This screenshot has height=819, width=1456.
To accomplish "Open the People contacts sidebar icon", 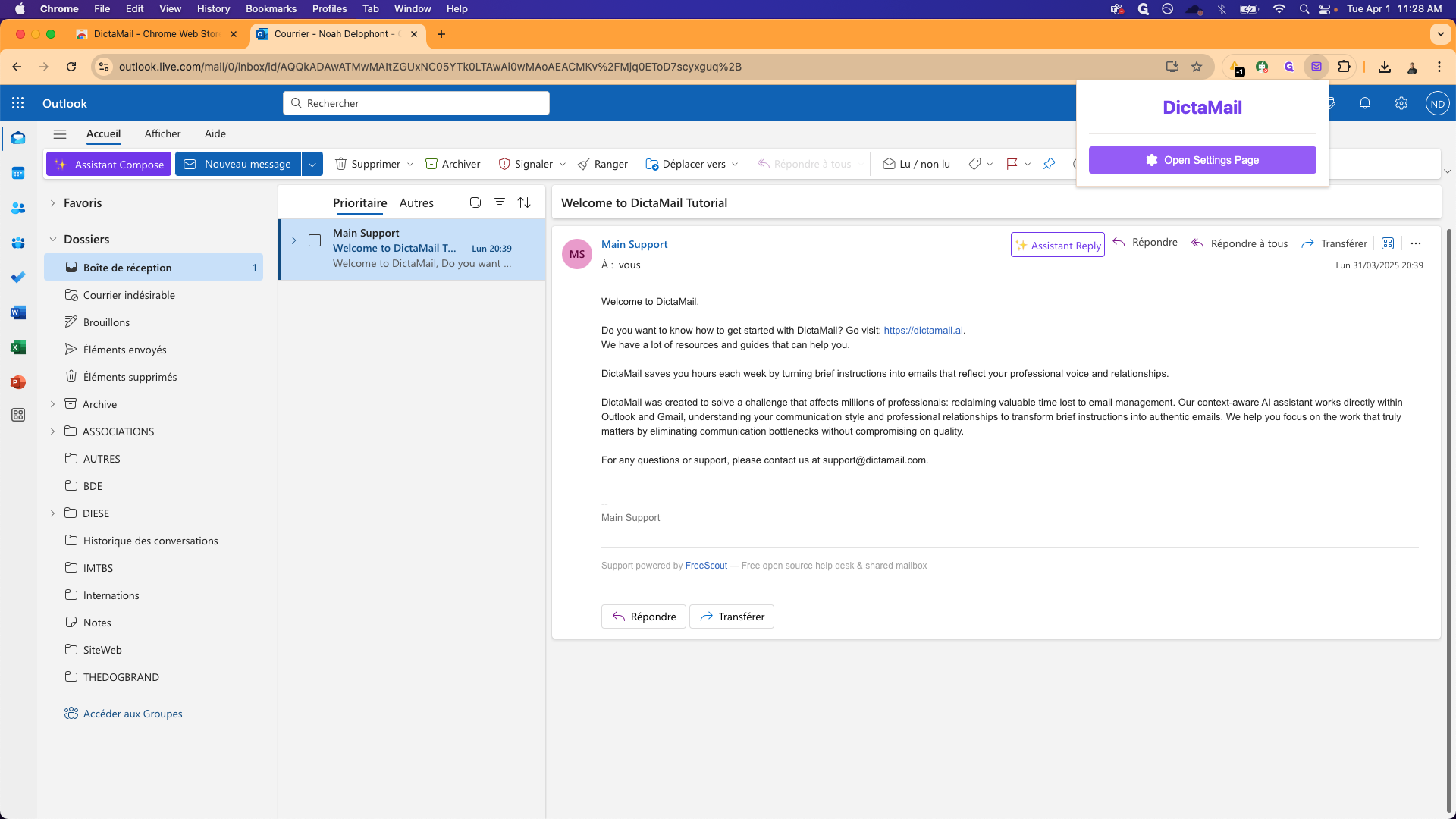I will click(x=18, y=208).
